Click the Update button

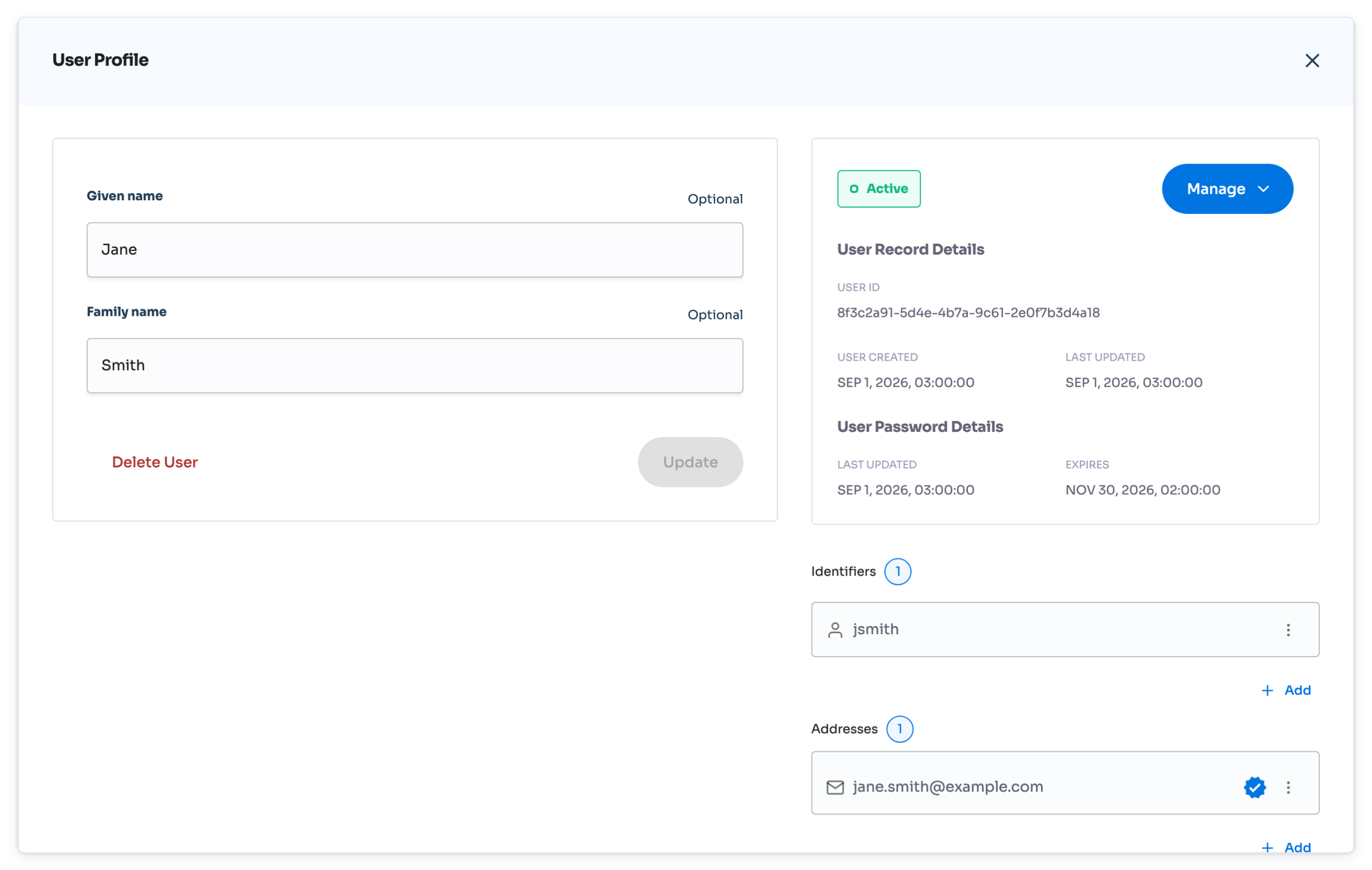point(690,462)
